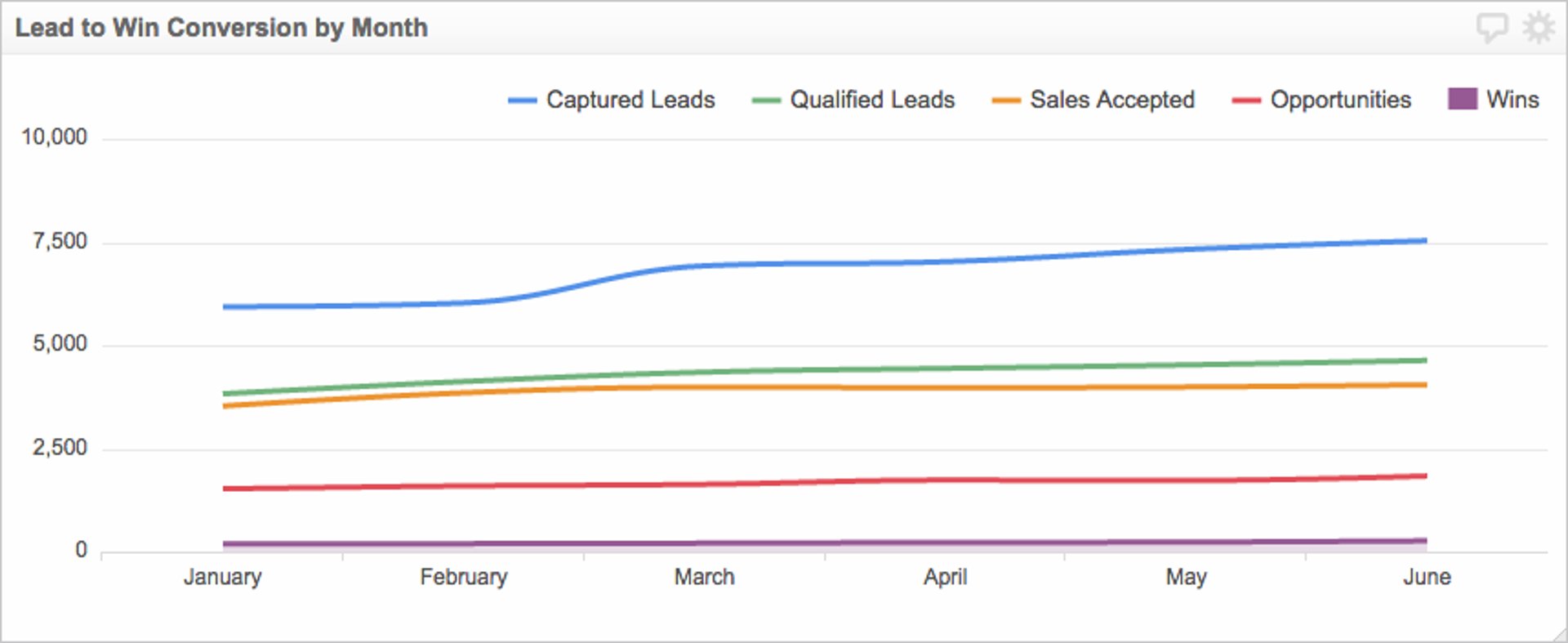Open chart options using the gear control

(1539, 26)
